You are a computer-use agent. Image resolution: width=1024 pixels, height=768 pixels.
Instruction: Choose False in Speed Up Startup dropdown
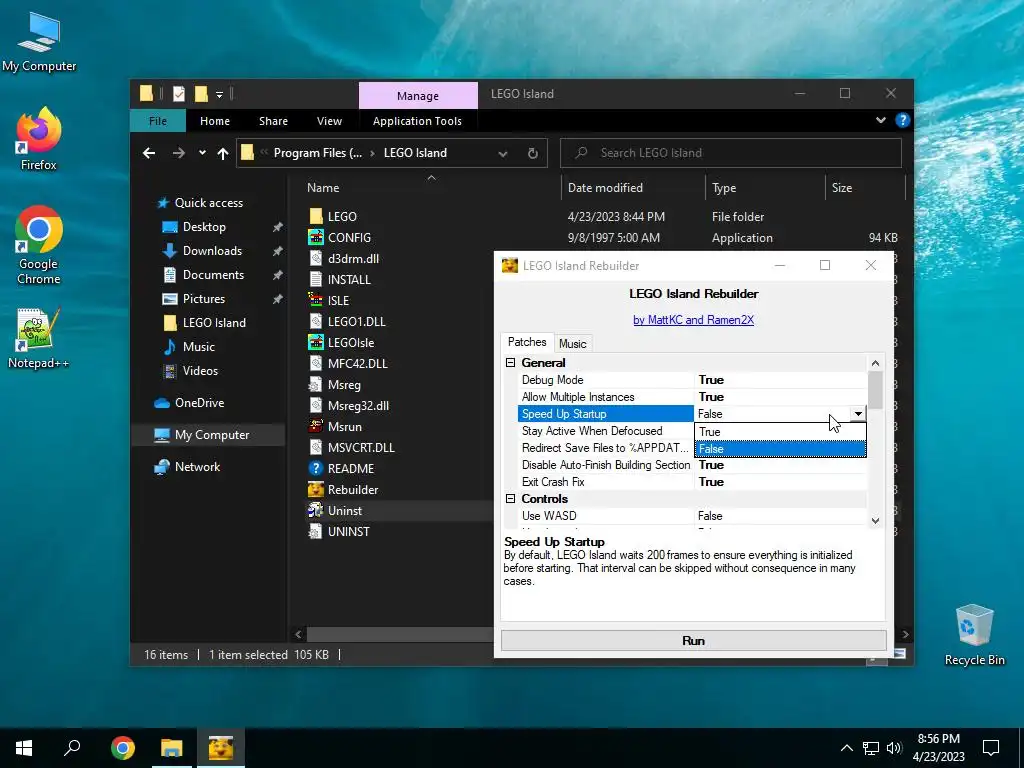[x=780, y=449]
